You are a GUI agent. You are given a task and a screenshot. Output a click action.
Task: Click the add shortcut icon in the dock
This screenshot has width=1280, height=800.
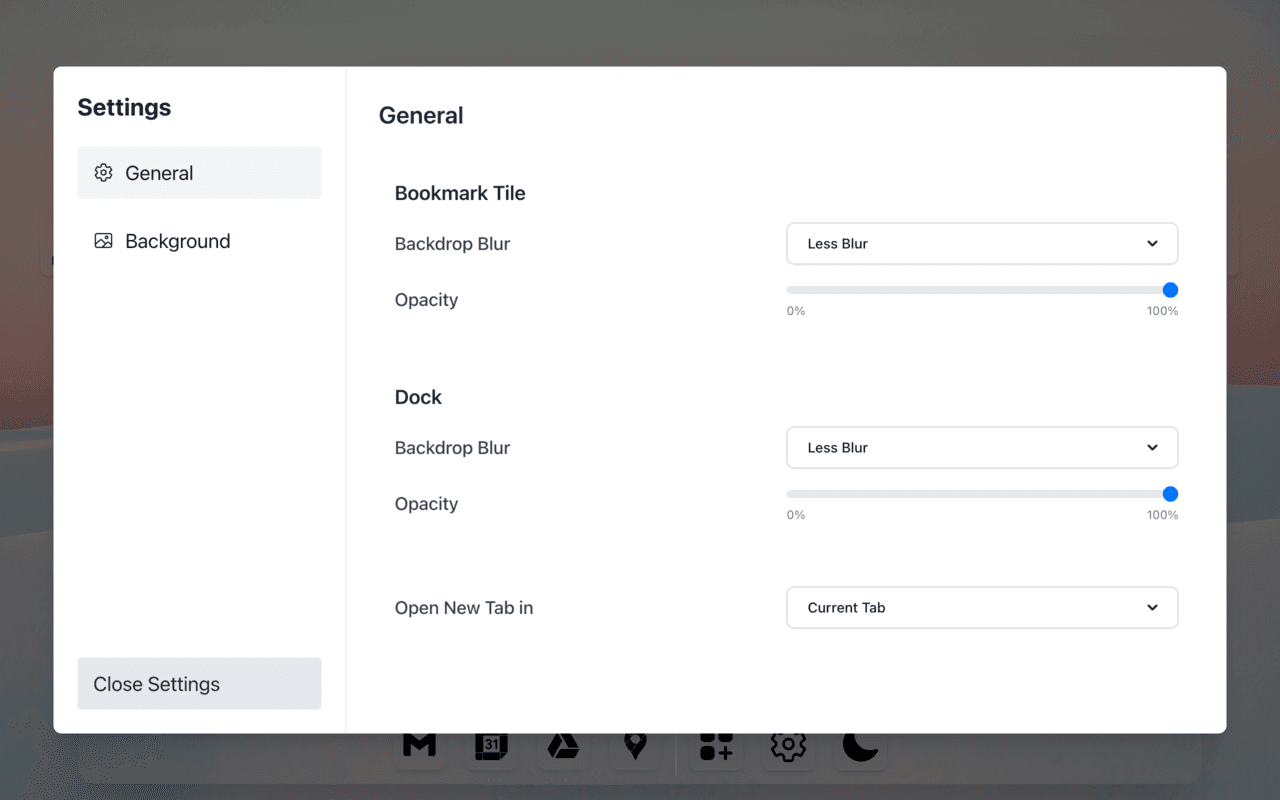715,746
